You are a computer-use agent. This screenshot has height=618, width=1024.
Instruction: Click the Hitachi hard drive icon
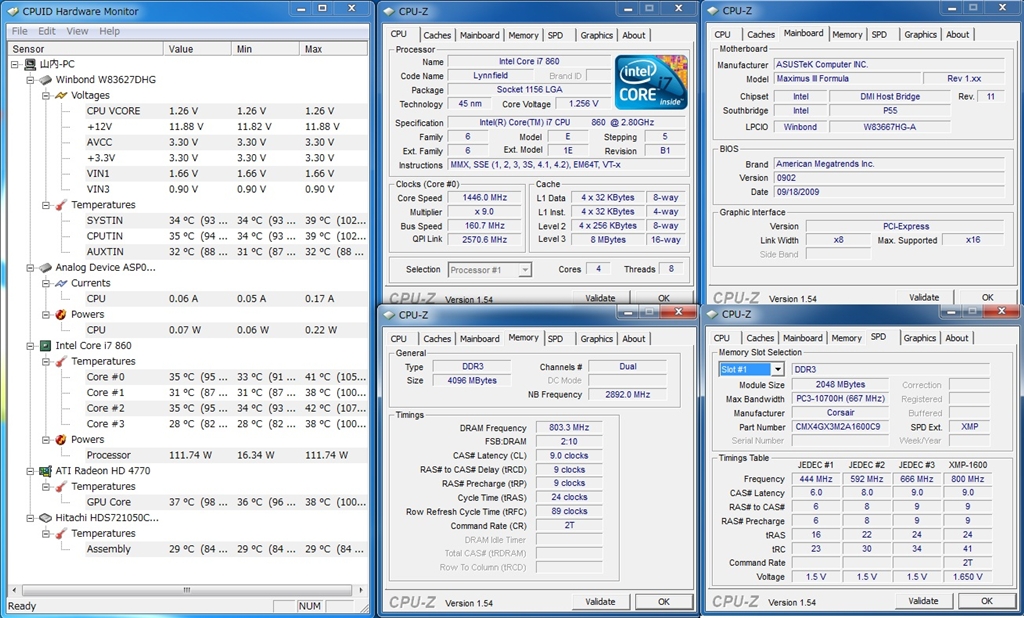[x=45, y=518]
